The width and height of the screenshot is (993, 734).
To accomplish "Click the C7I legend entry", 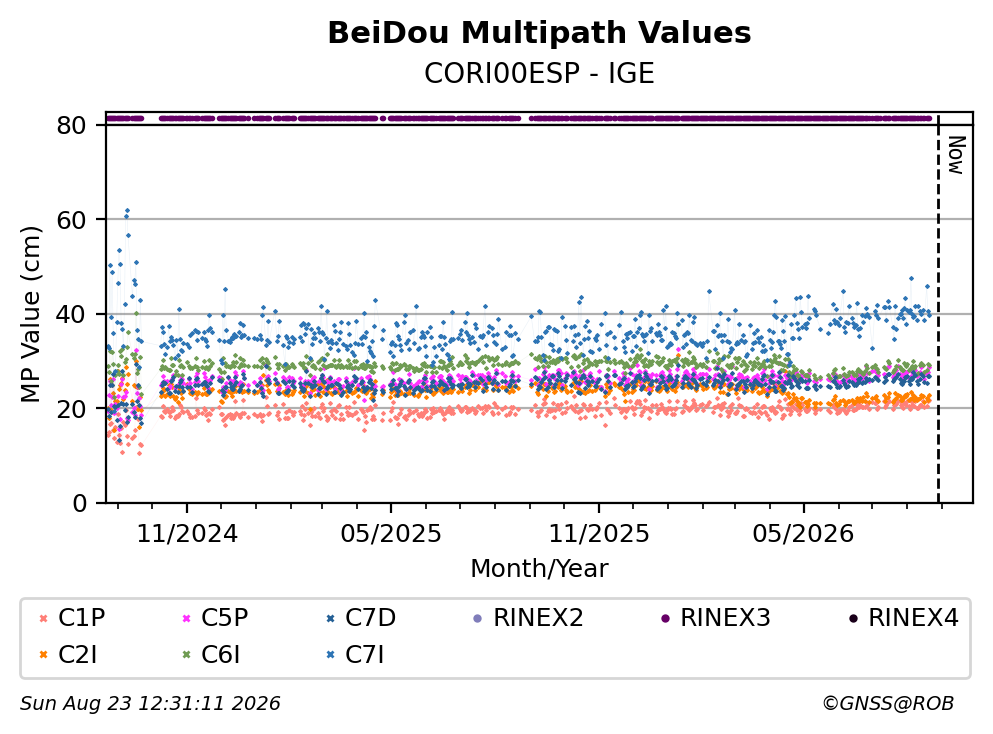I will (355, 654).
